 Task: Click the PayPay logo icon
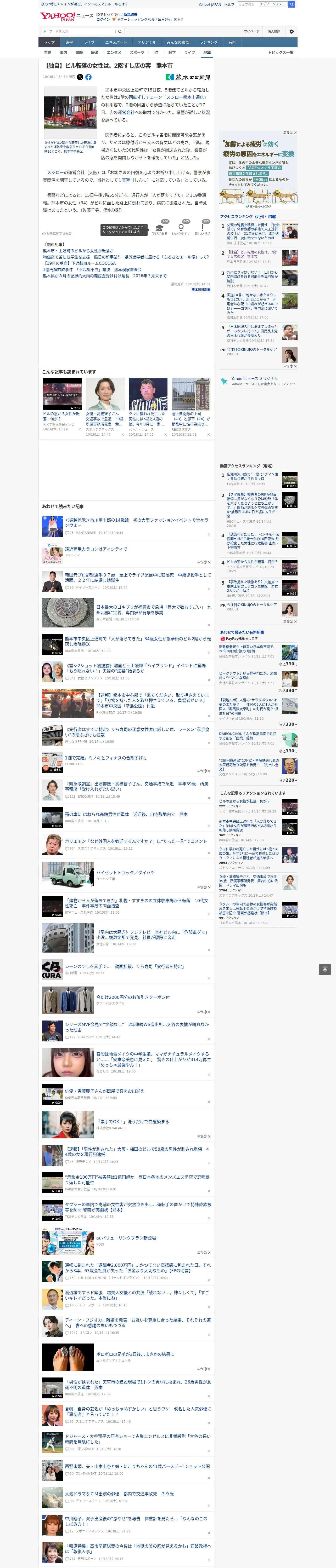click(x=223, y=638)
